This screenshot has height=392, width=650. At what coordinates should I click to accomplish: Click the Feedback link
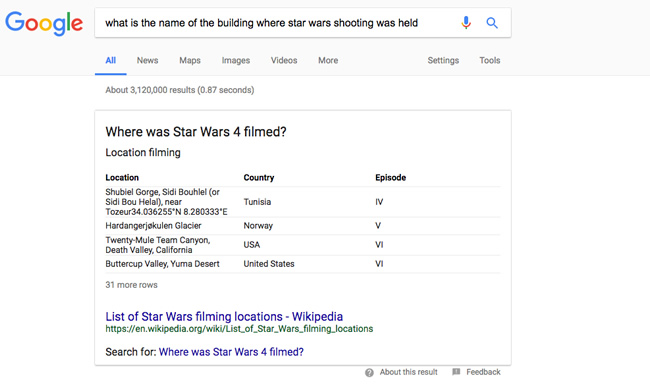tap(483, 372)
